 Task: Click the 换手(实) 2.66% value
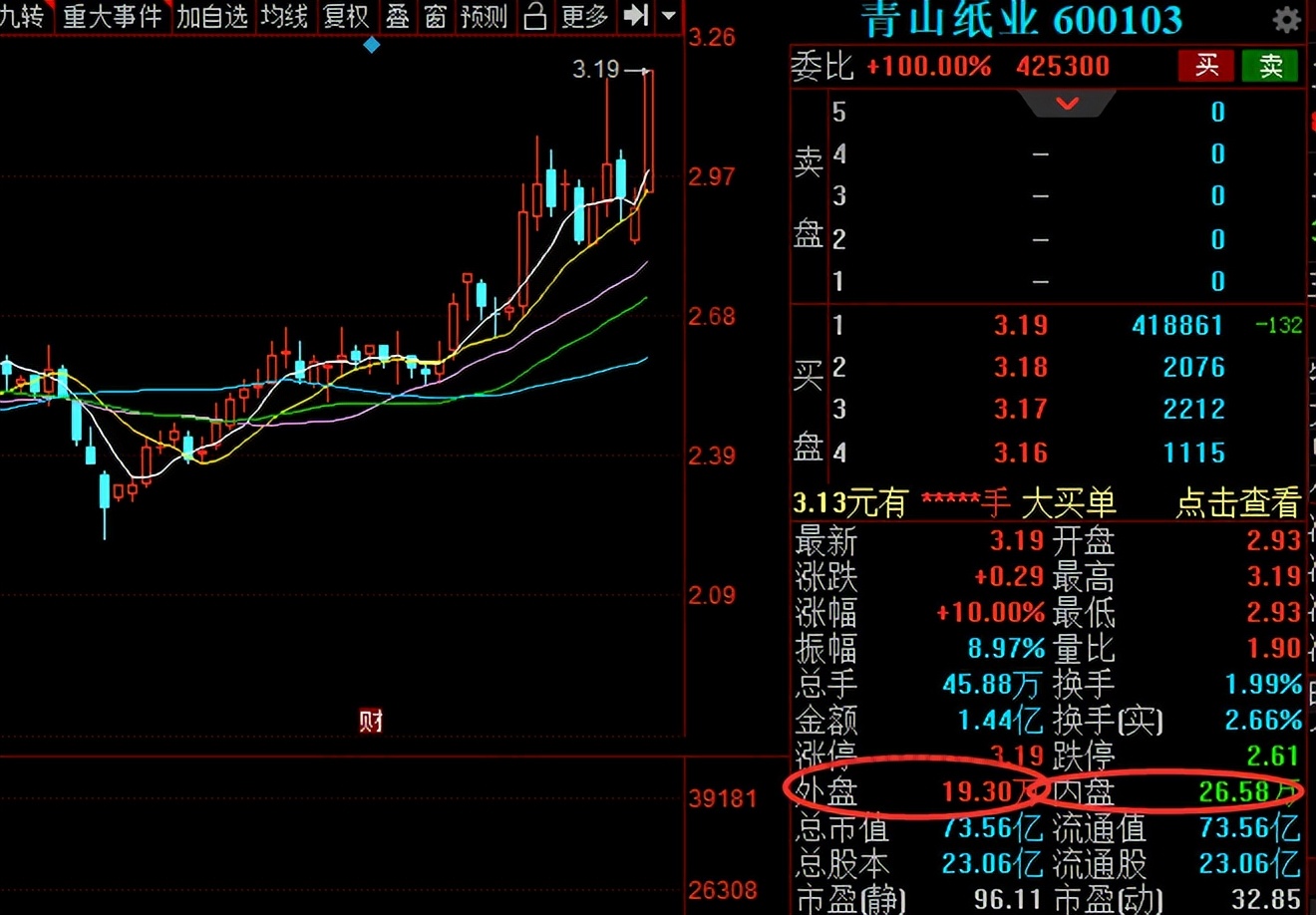pyautogui.click(x=1263, y=720)
